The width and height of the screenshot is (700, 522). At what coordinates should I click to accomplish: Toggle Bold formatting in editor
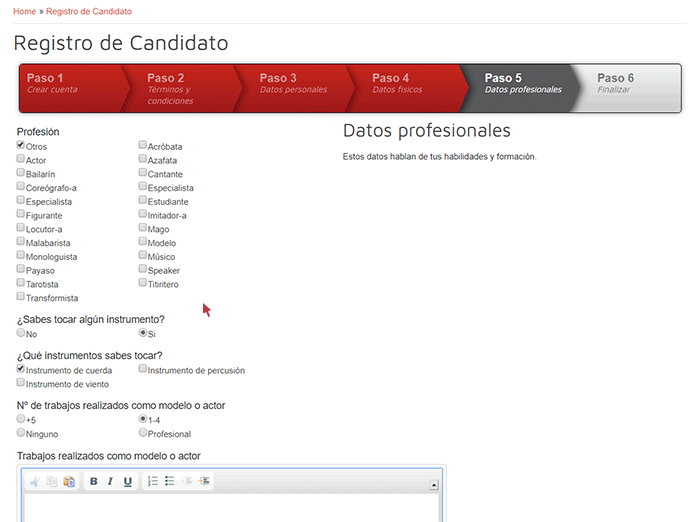coord(93,481)
